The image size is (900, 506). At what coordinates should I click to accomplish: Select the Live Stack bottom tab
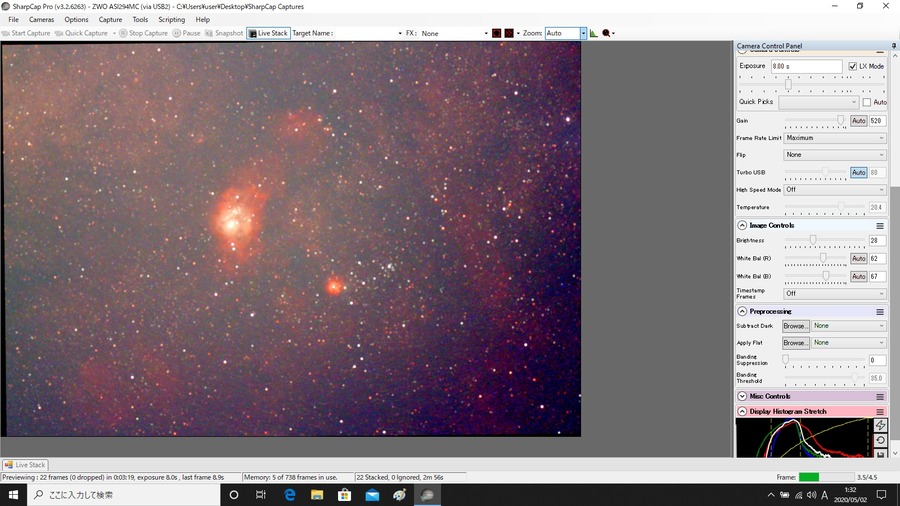pyautogui.click(x=25, y=465)
